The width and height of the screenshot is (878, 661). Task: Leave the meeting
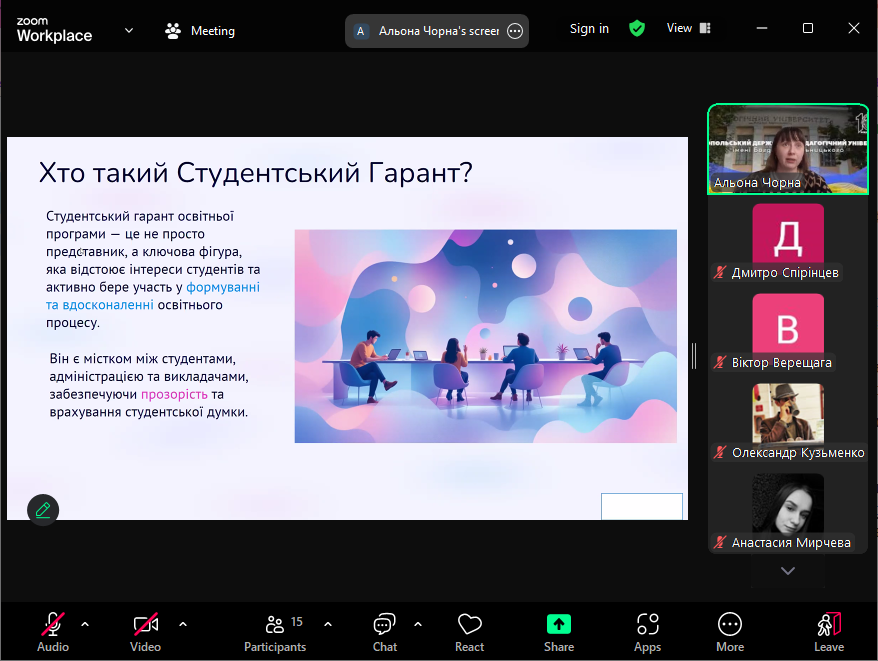click(x=828, y=632)
